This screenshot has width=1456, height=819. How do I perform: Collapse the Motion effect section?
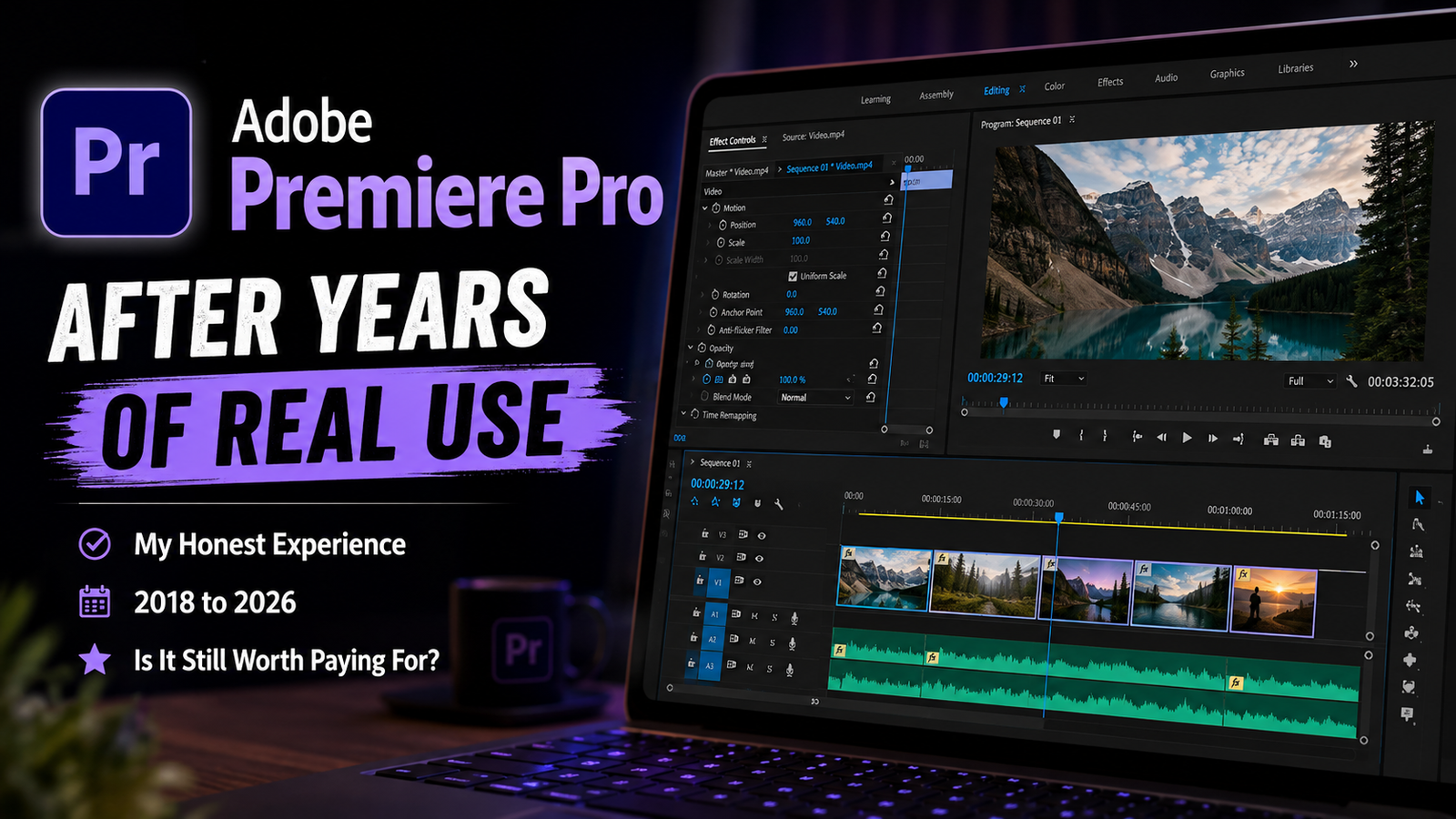705,207
